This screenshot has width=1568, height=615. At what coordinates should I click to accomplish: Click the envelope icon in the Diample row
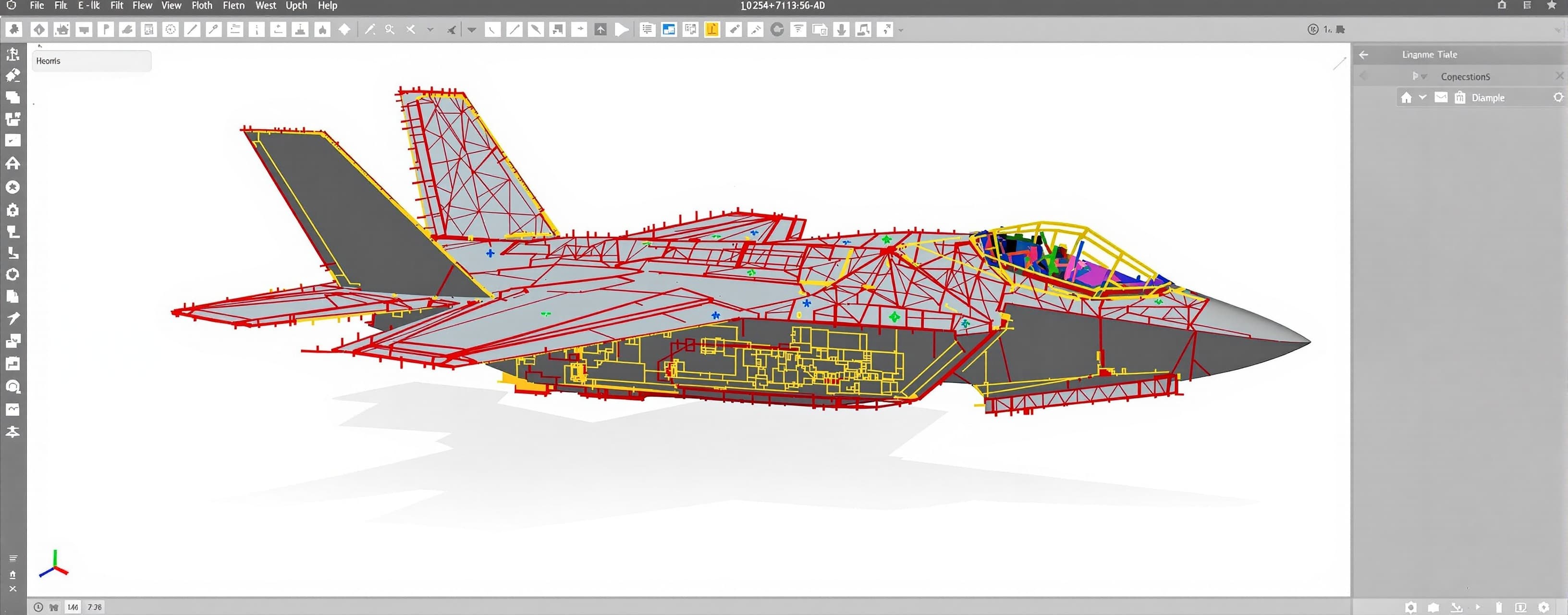1441,97
